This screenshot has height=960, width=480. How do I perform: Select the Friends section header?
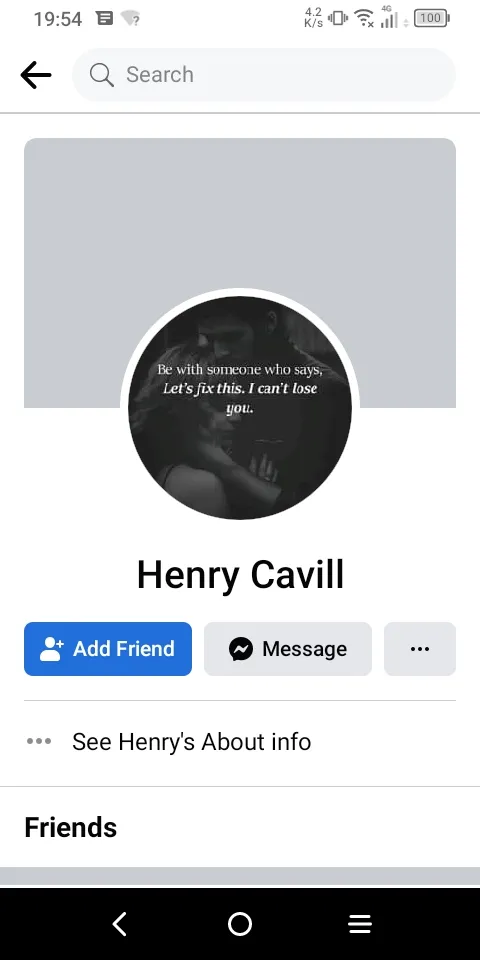[x=70, y=828]
